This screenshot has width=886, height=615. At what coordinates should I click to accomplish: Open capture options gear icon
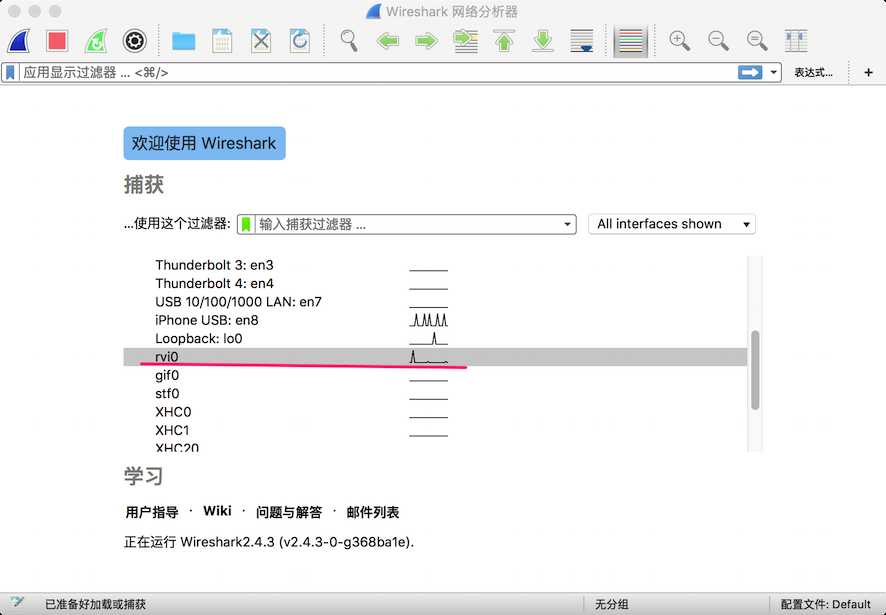pyautogui.click(x=134, y=41)
